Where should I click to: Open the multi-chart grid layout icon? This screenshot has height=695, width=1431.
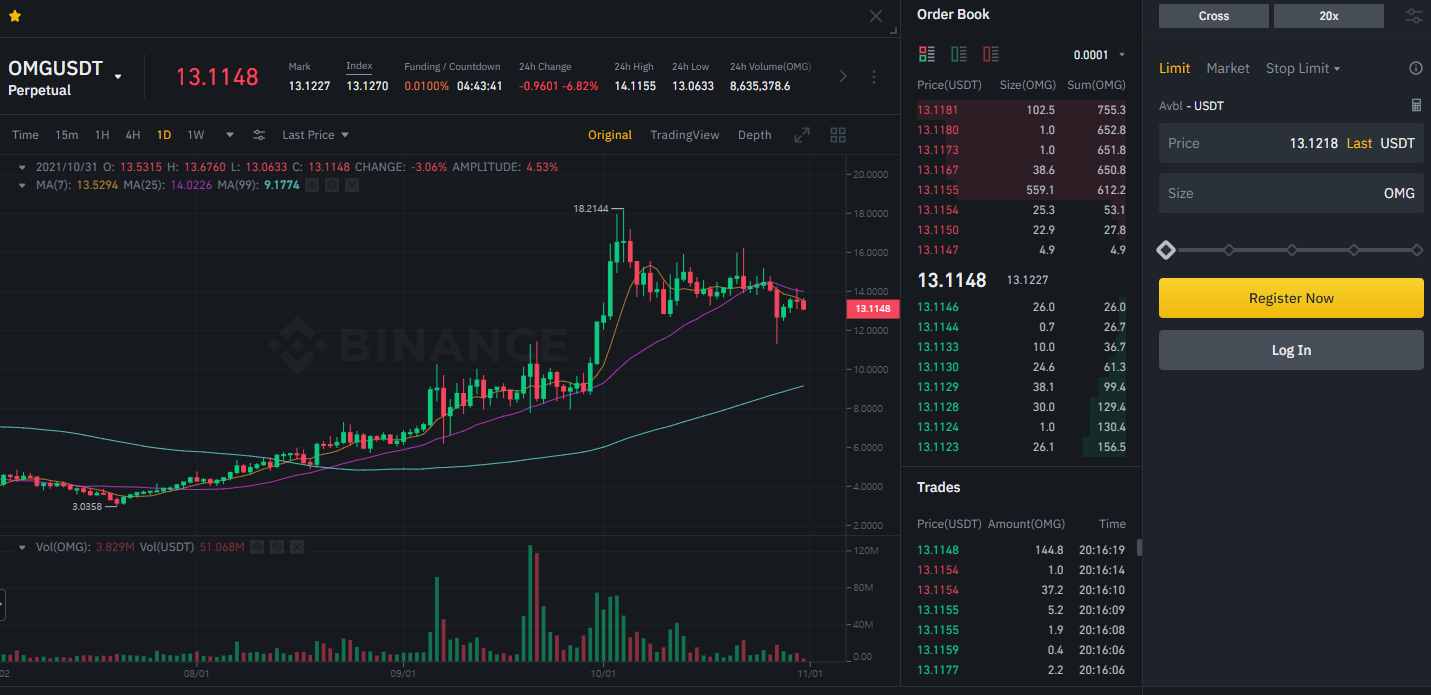coord(838,135)
